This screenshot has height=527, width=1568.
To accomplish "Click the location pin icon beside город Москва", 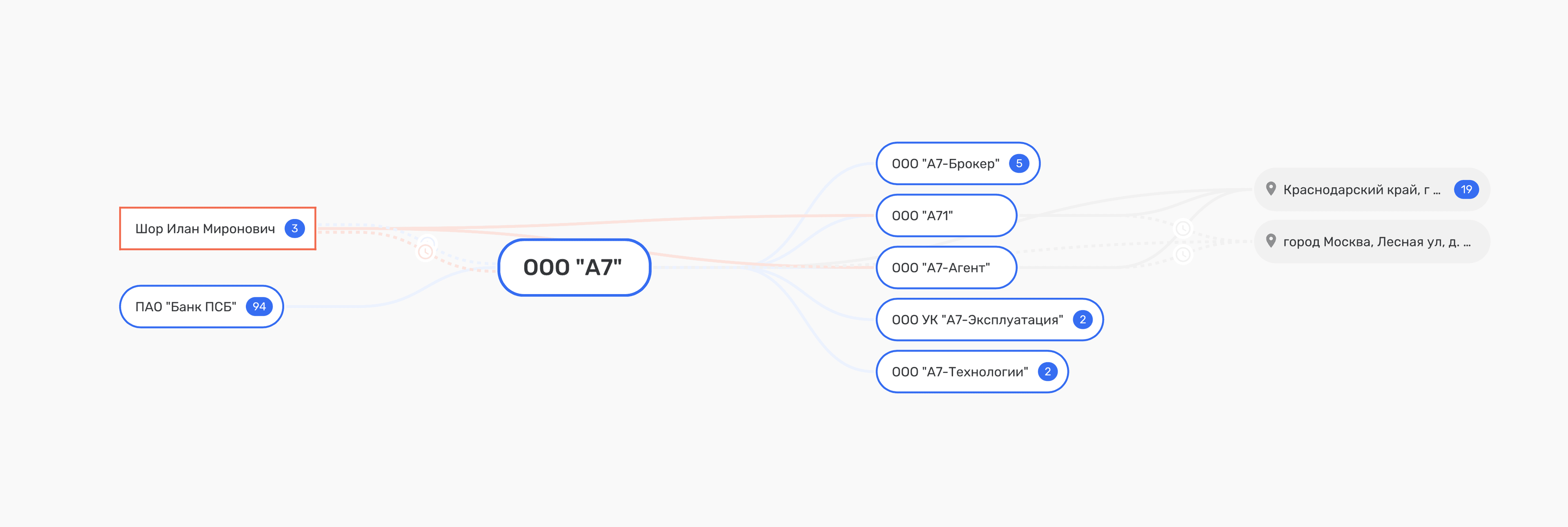I will pos(1270,241).
